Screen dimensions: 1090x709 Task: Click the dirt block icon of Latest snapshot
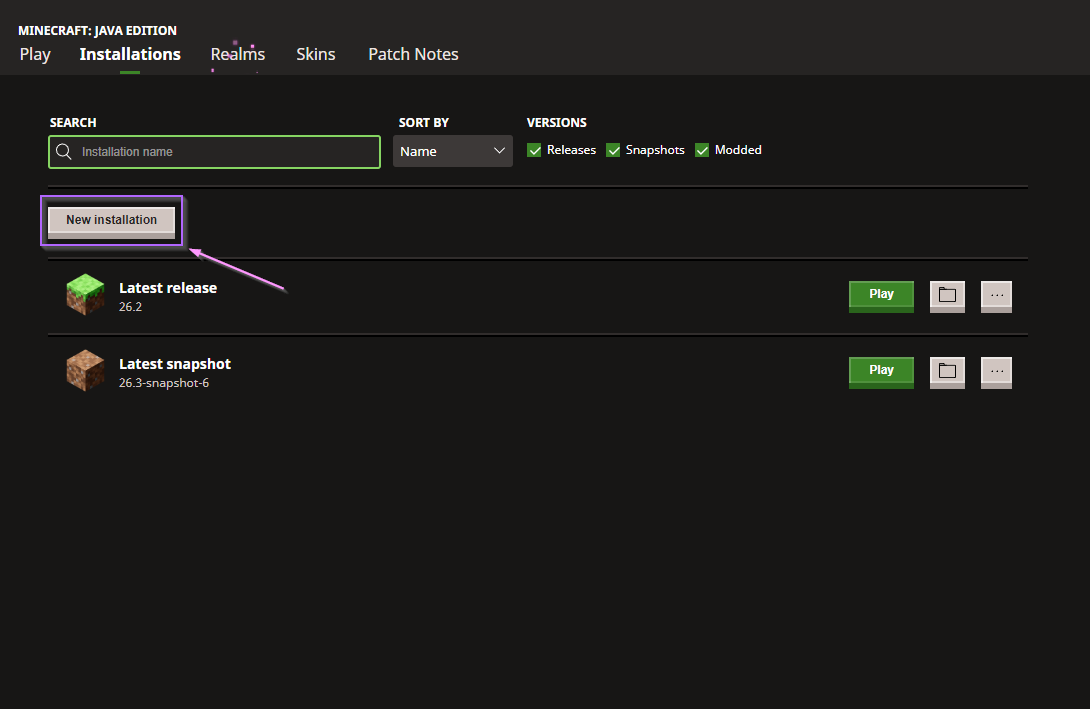pos(85,370)
